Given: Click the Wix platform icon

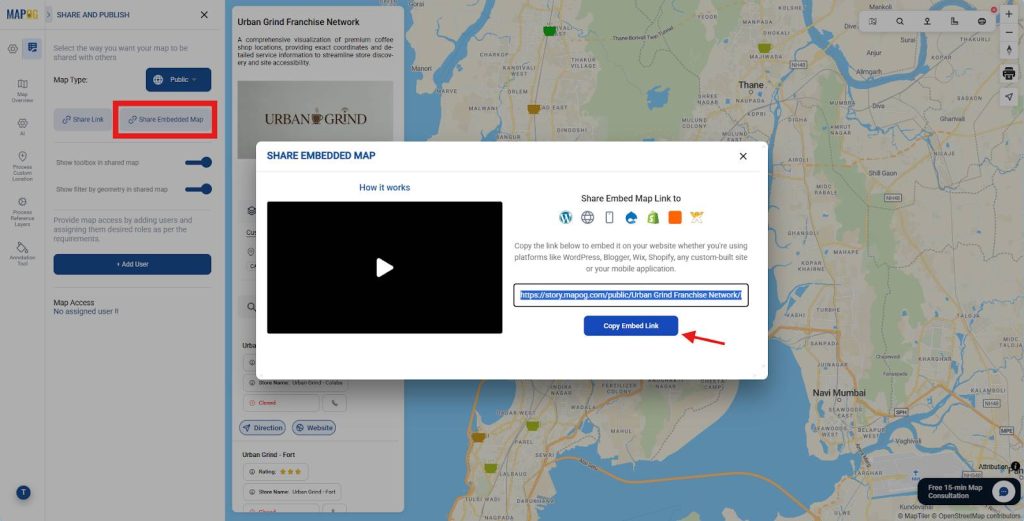Looking at the screenshot, I should click(x=697, y=217).
